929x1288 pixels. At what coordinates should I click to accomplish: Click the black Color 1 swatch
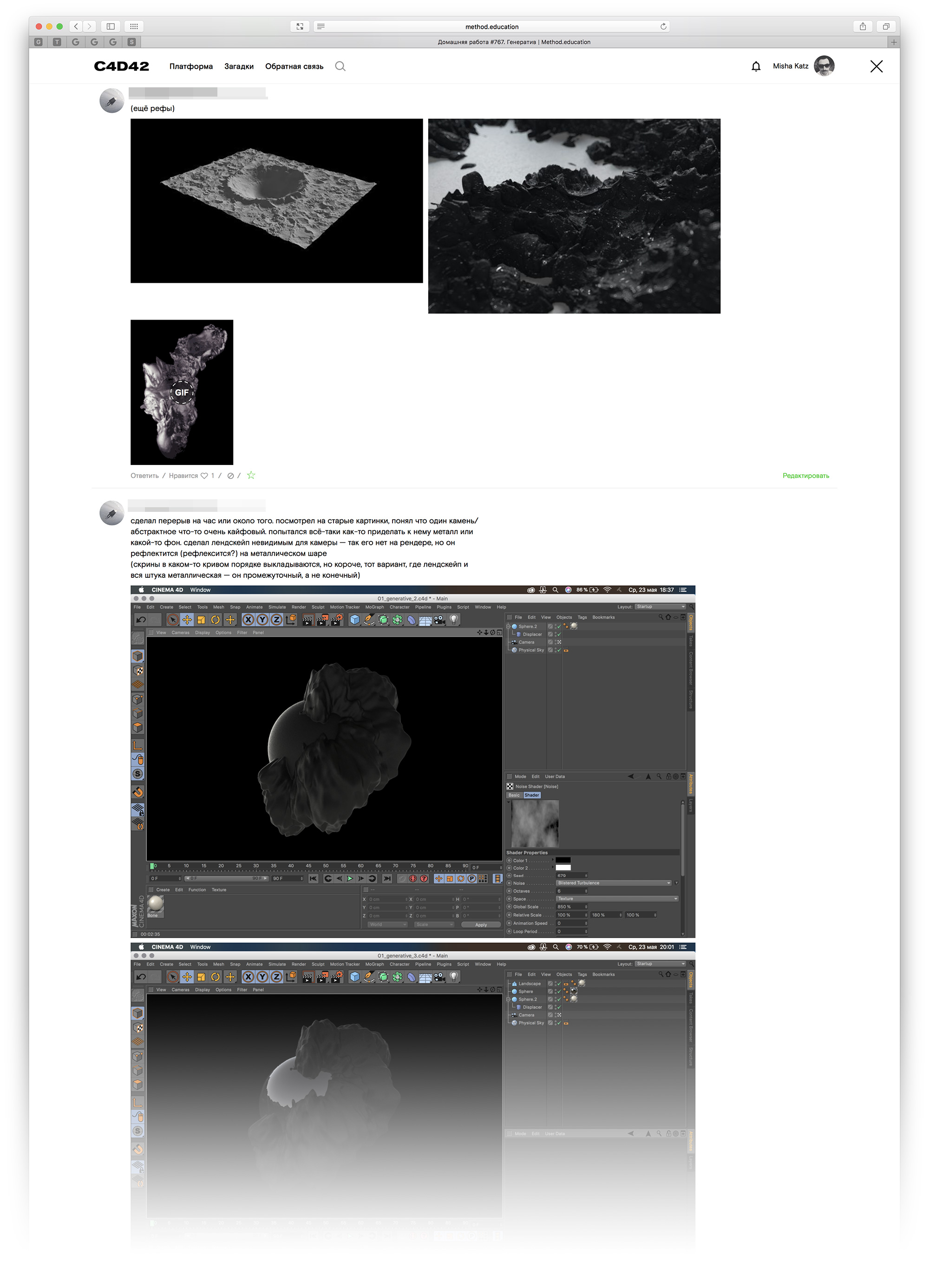(563, 860)
